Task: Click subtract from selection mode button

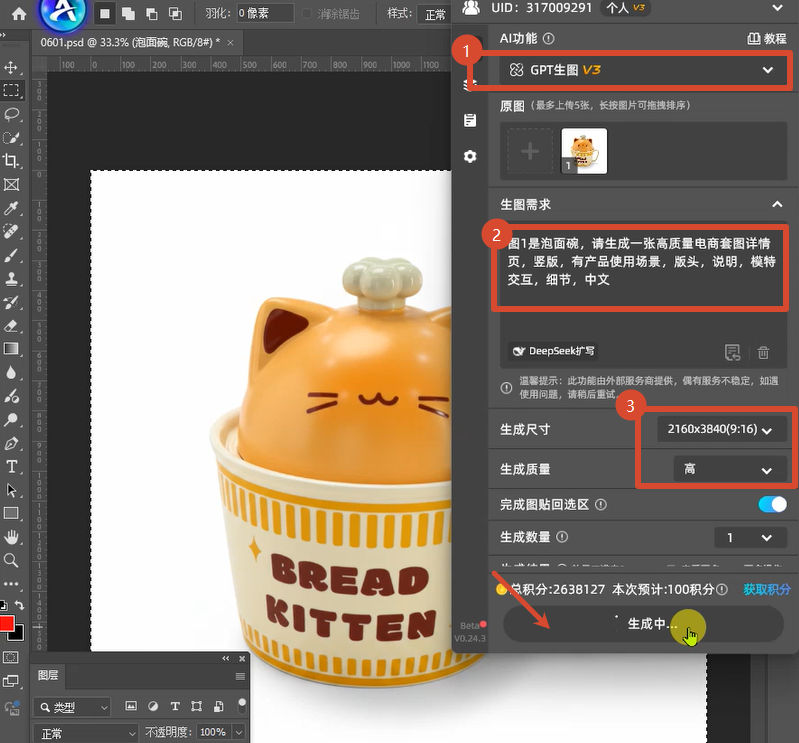Action: point(152,14)
